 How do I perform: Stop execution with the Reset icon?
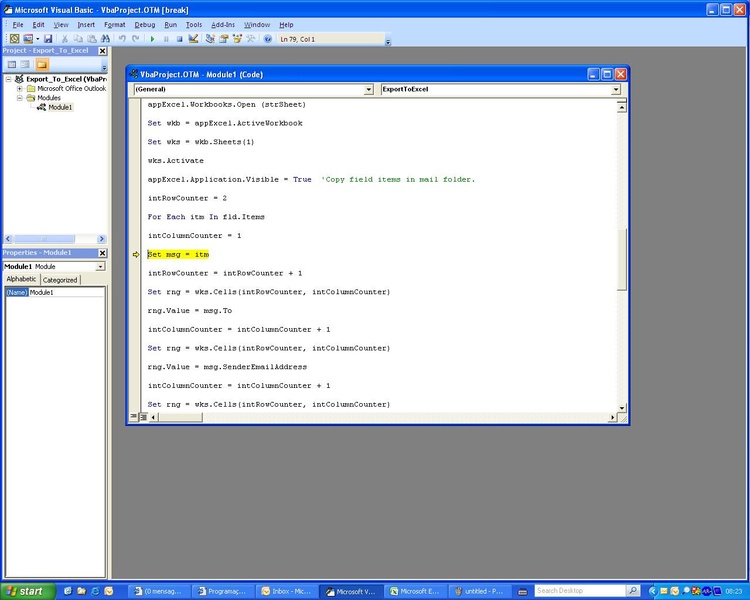point(179,39)
